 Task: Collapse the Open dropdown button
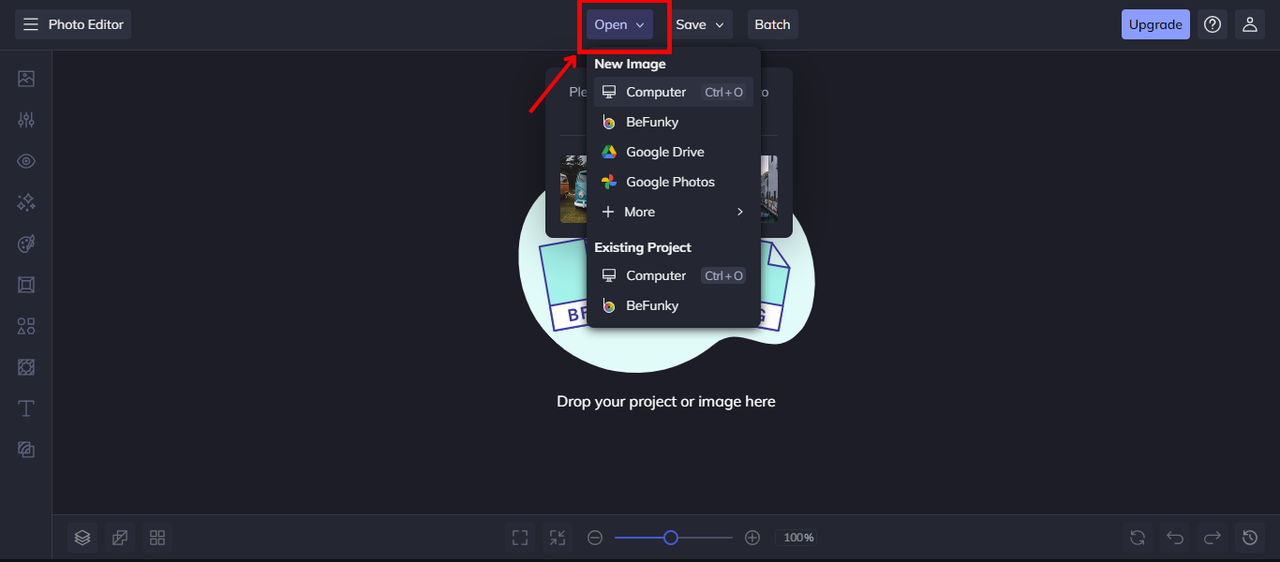pos(620,25)
